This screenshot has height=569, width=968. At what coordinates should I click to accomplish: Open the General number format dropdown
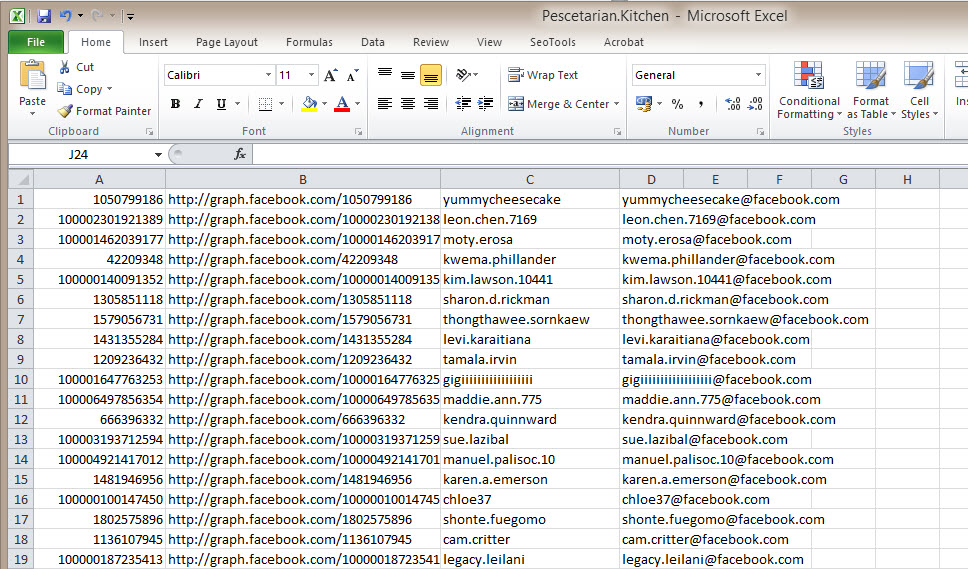758,75
